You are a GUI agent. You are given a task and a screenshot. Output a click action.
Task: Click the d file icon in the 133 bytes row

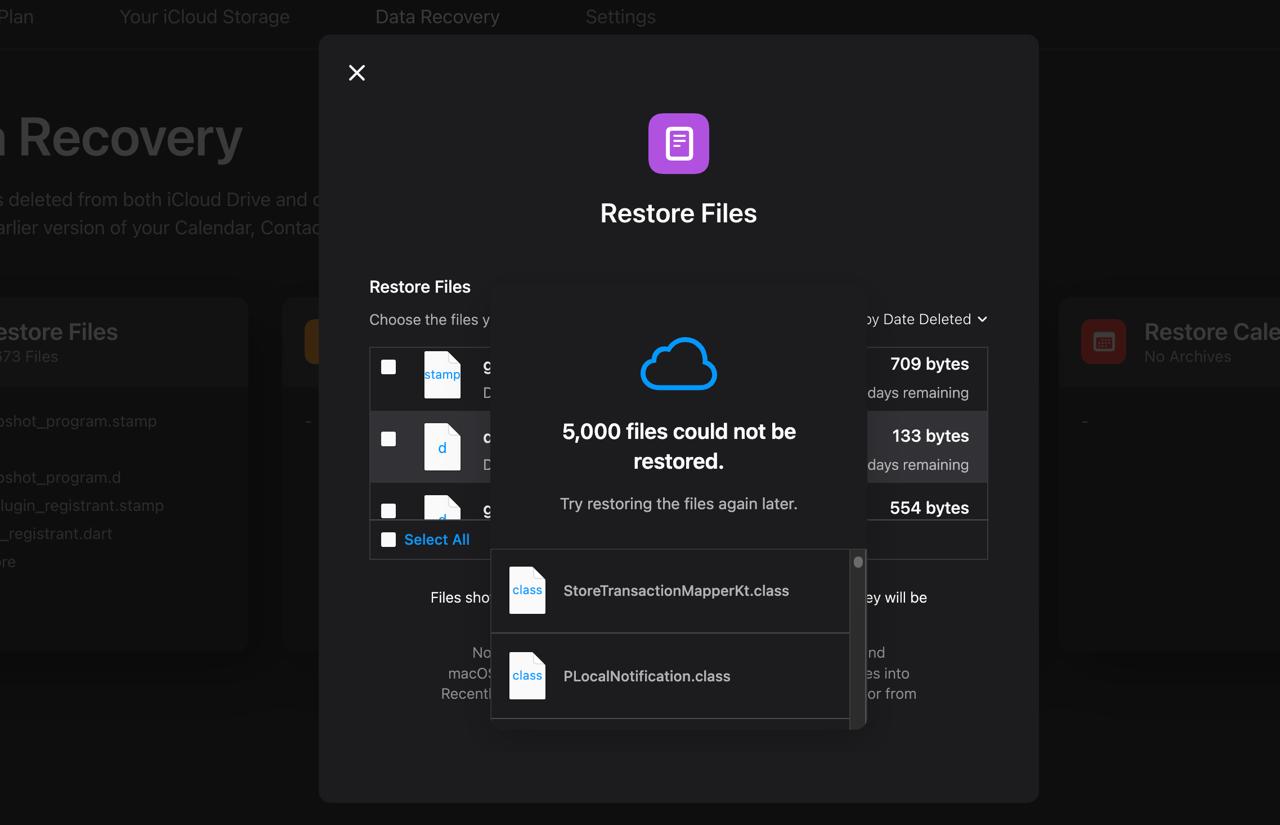[442, 447]
